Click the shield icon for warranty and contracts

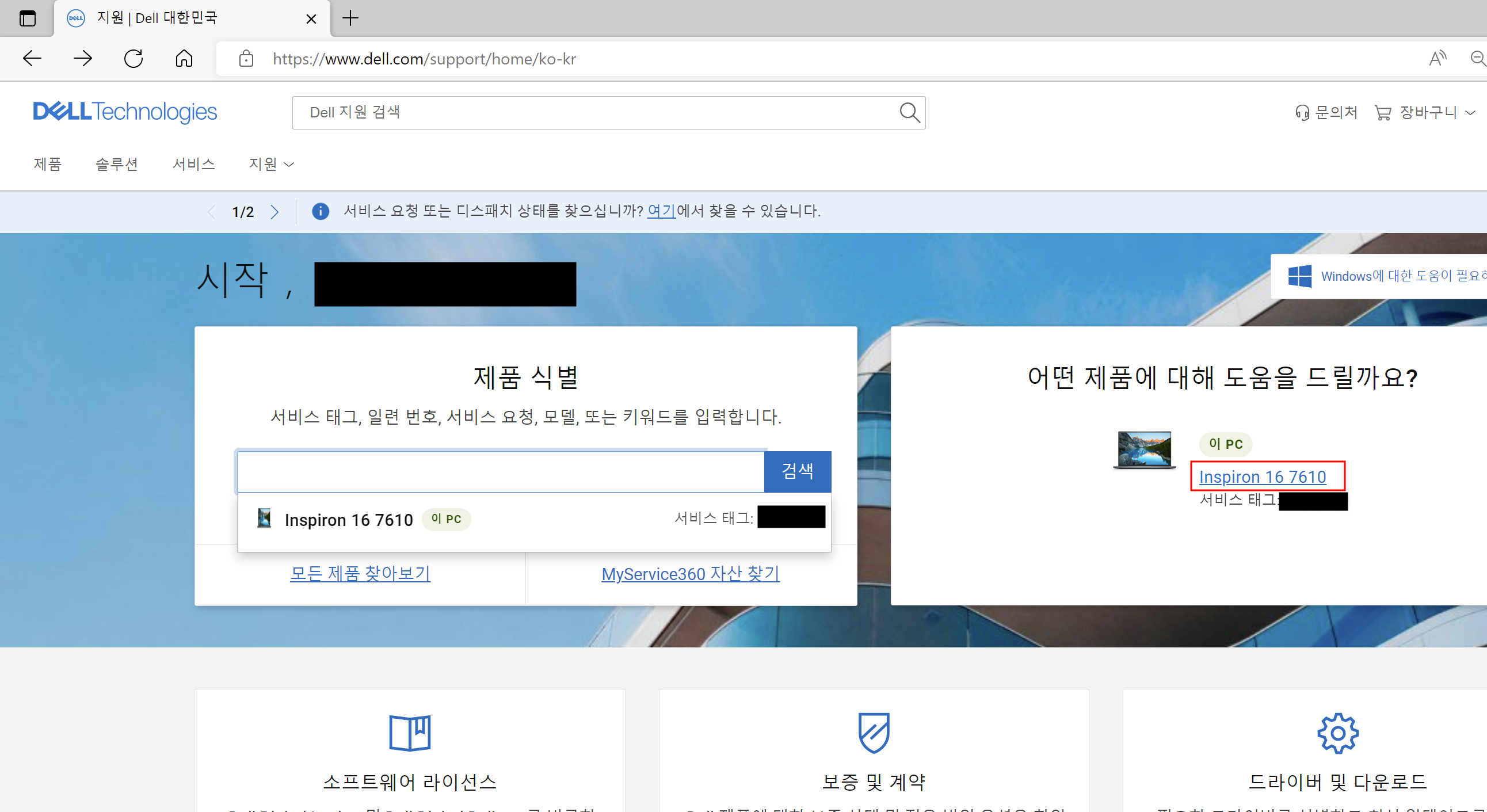tap(874, 733)
